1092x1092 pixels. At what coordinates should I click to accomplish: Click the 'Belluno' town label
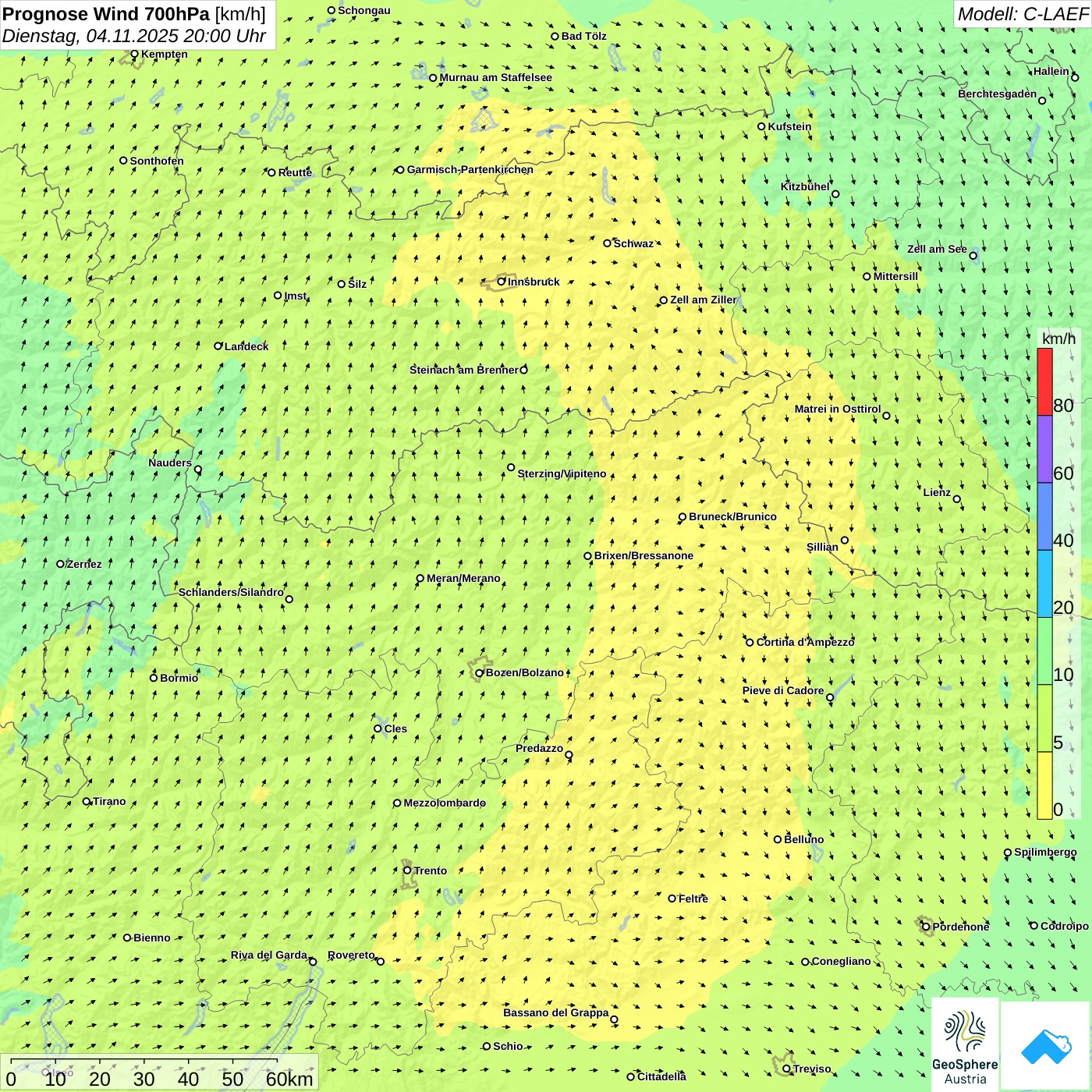point(803,839)
